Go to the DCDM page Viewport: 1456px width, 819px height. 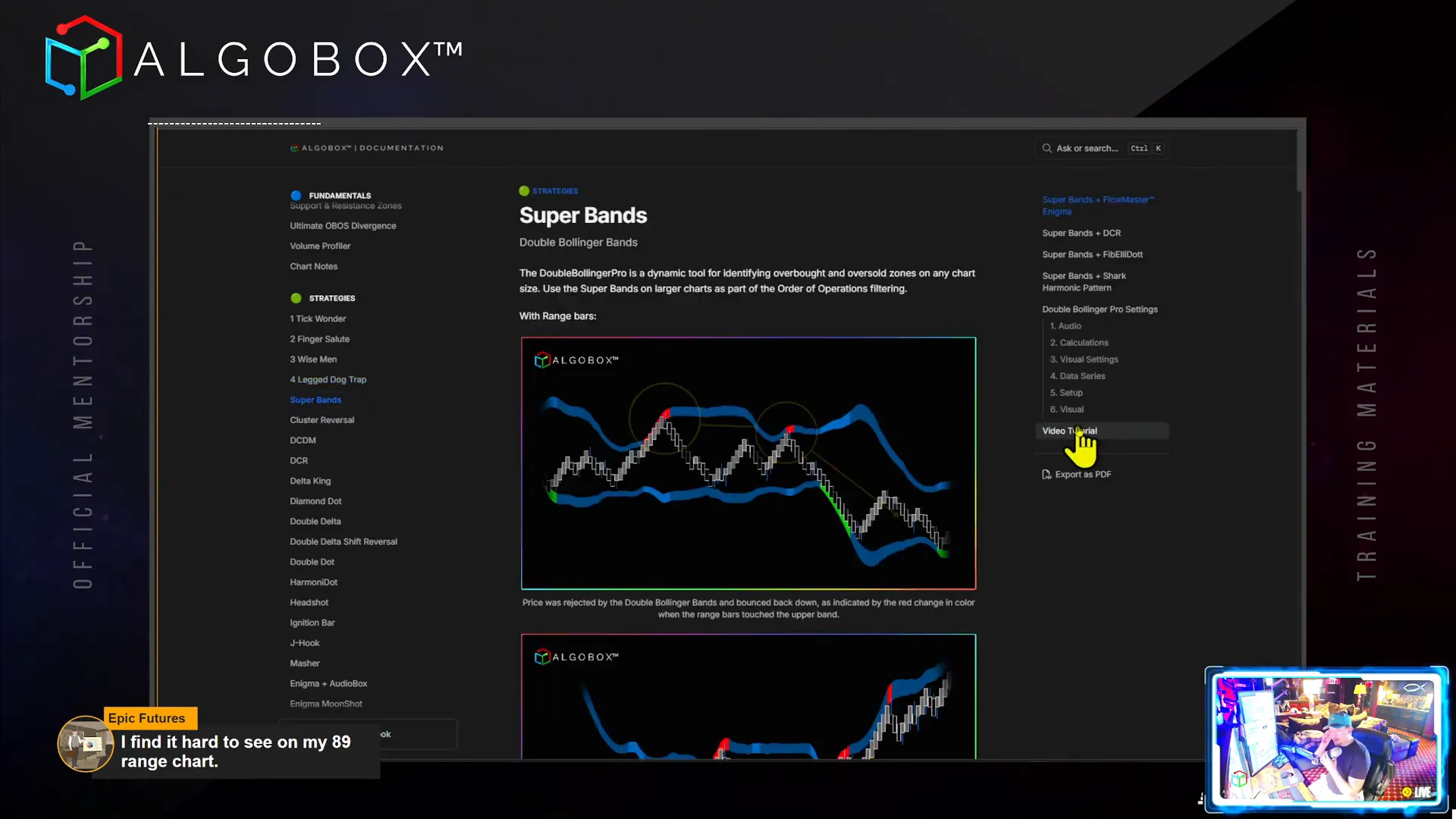(x=303, y=441)
